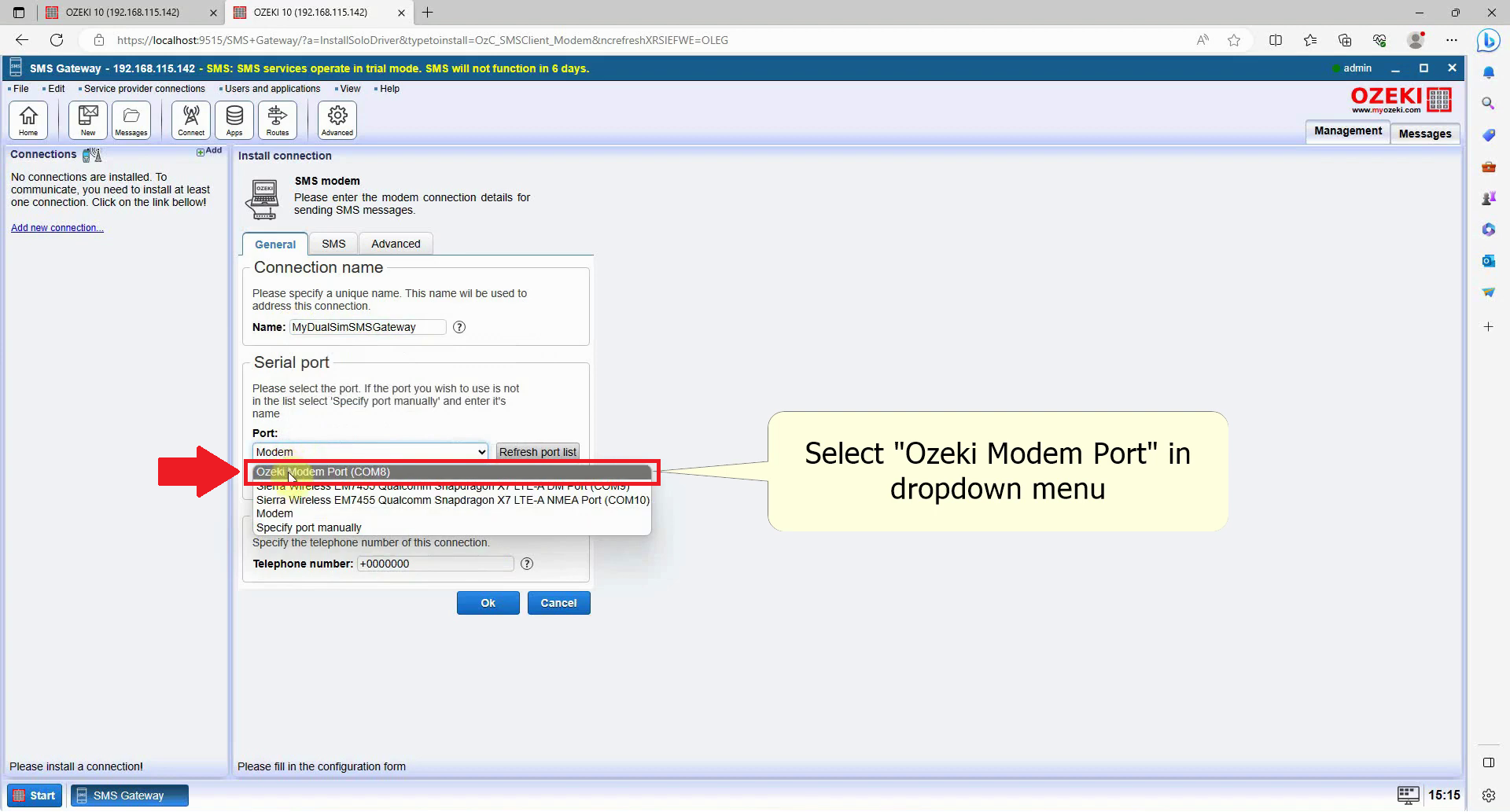
Task: Open the tab actions menu icon
Action: click(x=19, y=13)
